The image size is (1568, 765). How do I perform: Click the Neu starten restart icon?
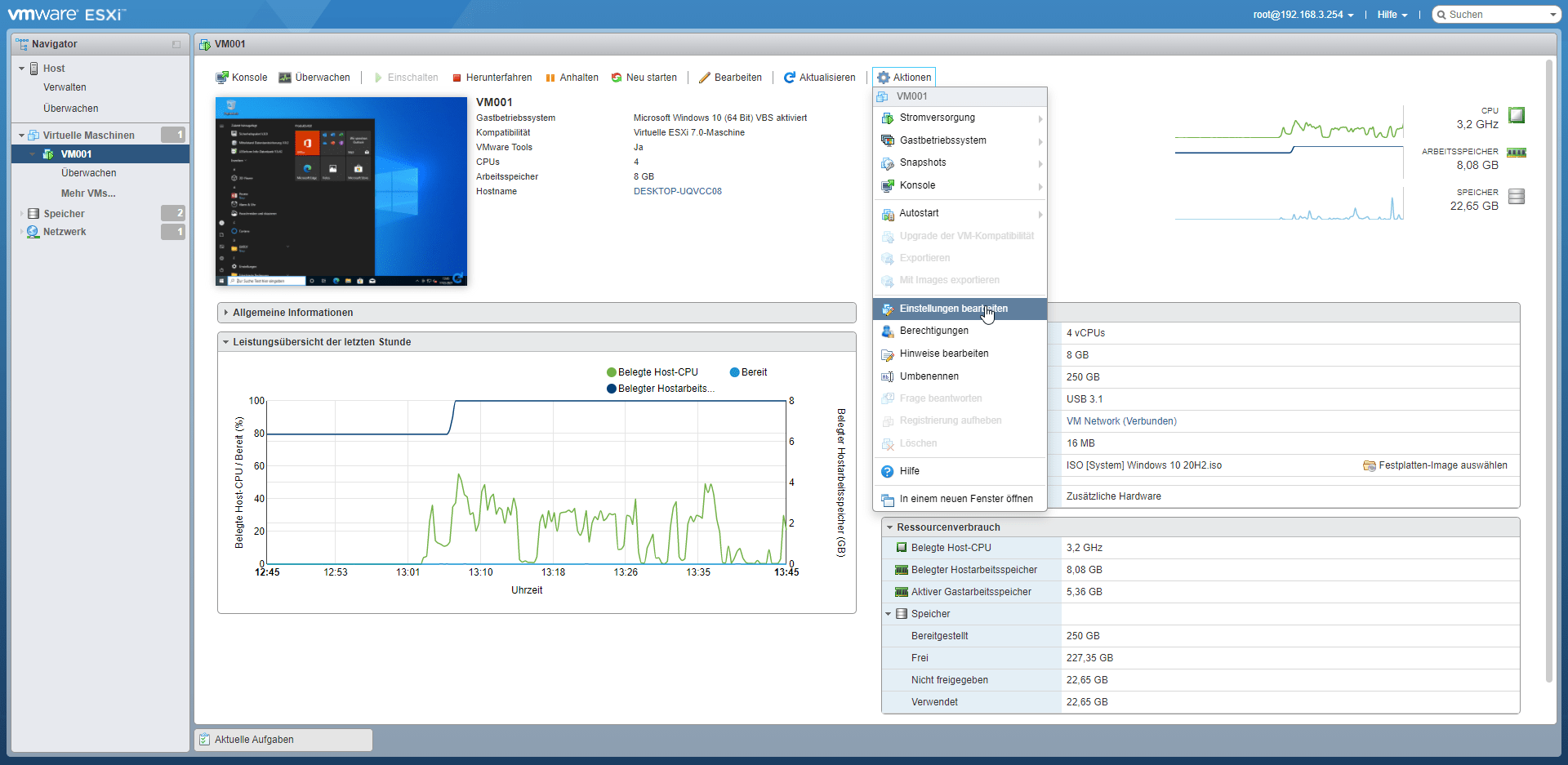[x=617, y=78]
